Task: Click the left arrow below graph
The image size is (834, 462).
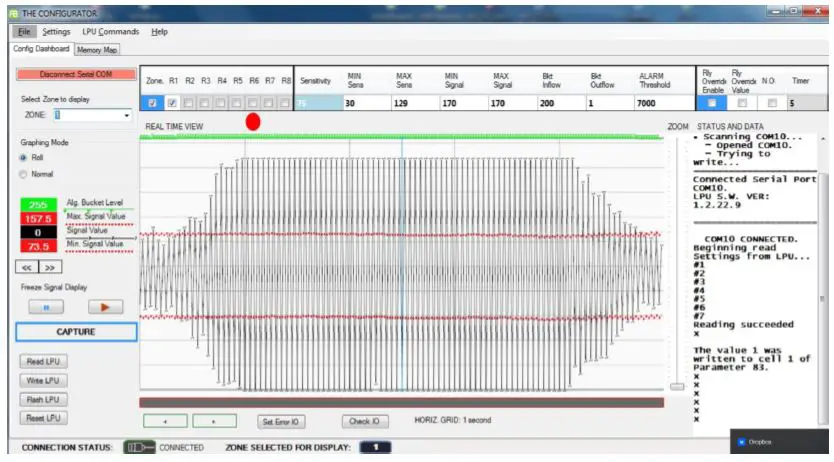Action: (x=165, y=422)
